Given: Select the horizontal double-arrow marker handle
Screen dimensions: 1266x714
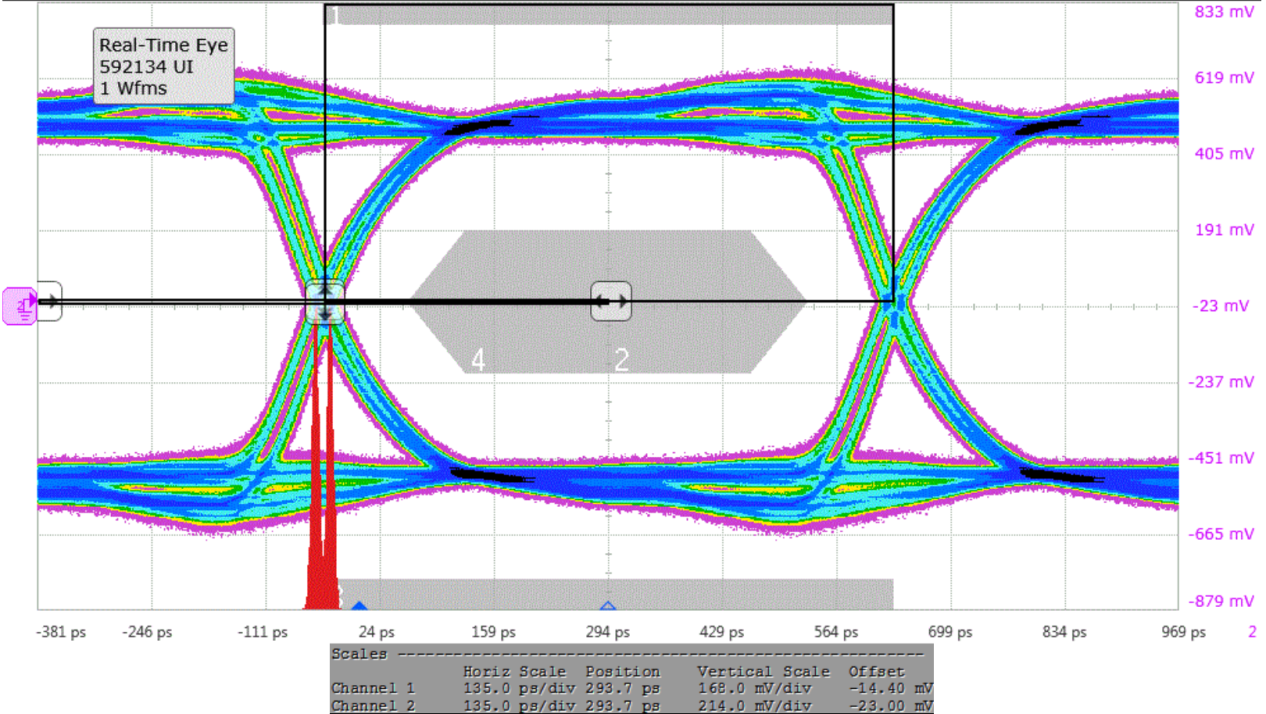Looking at the screenshot, I should point(610,301).
